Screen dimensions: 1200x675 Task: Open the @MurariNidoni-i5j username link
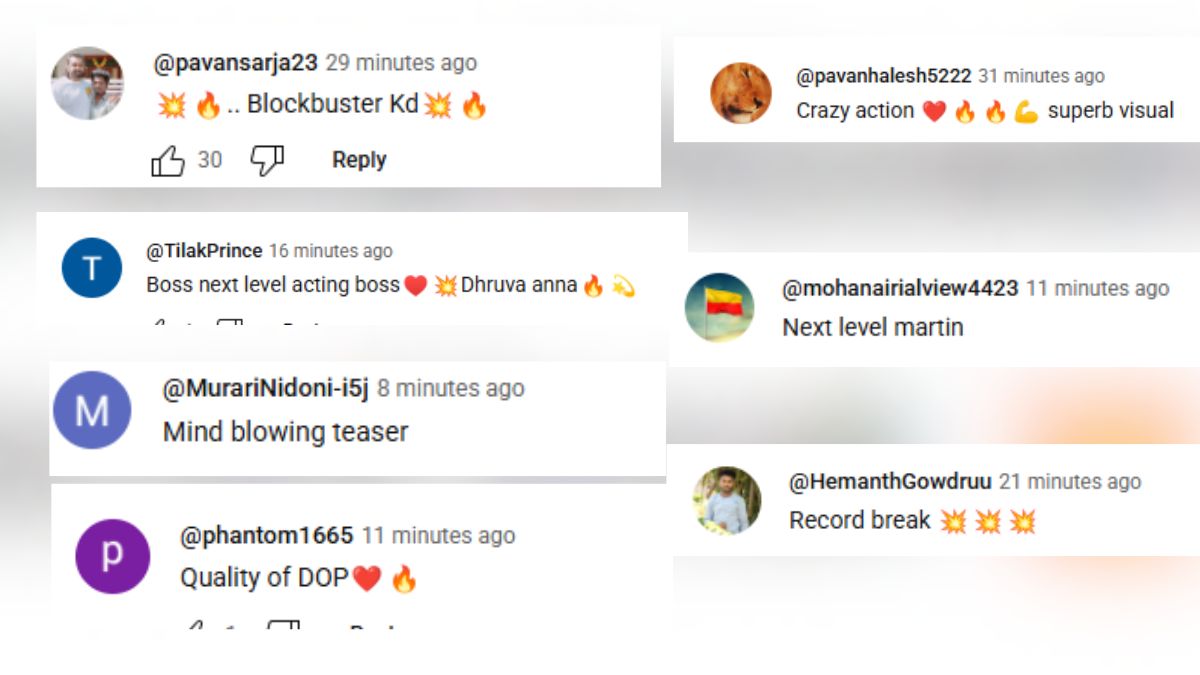(x=265, y=388)
